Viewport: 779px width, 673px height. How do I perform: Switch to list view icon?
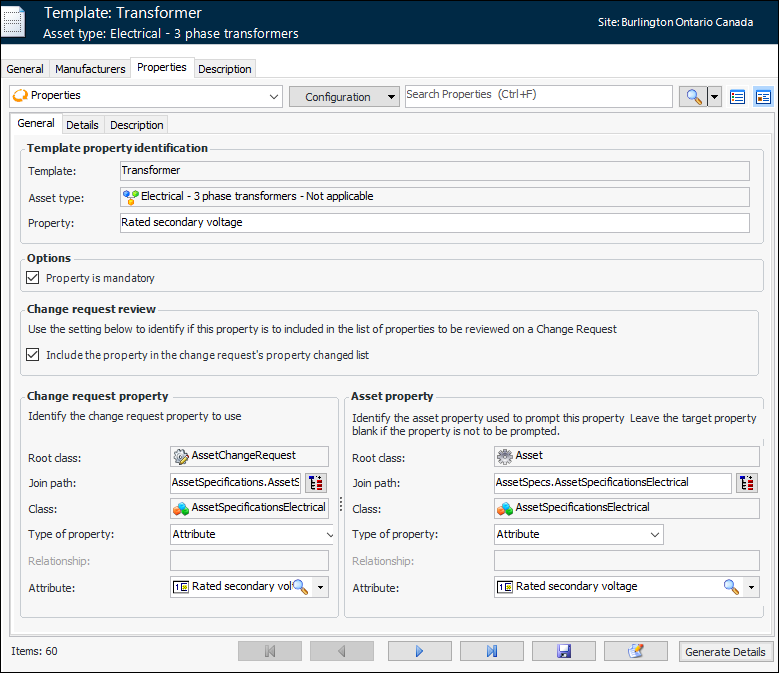tap(738, 97)
